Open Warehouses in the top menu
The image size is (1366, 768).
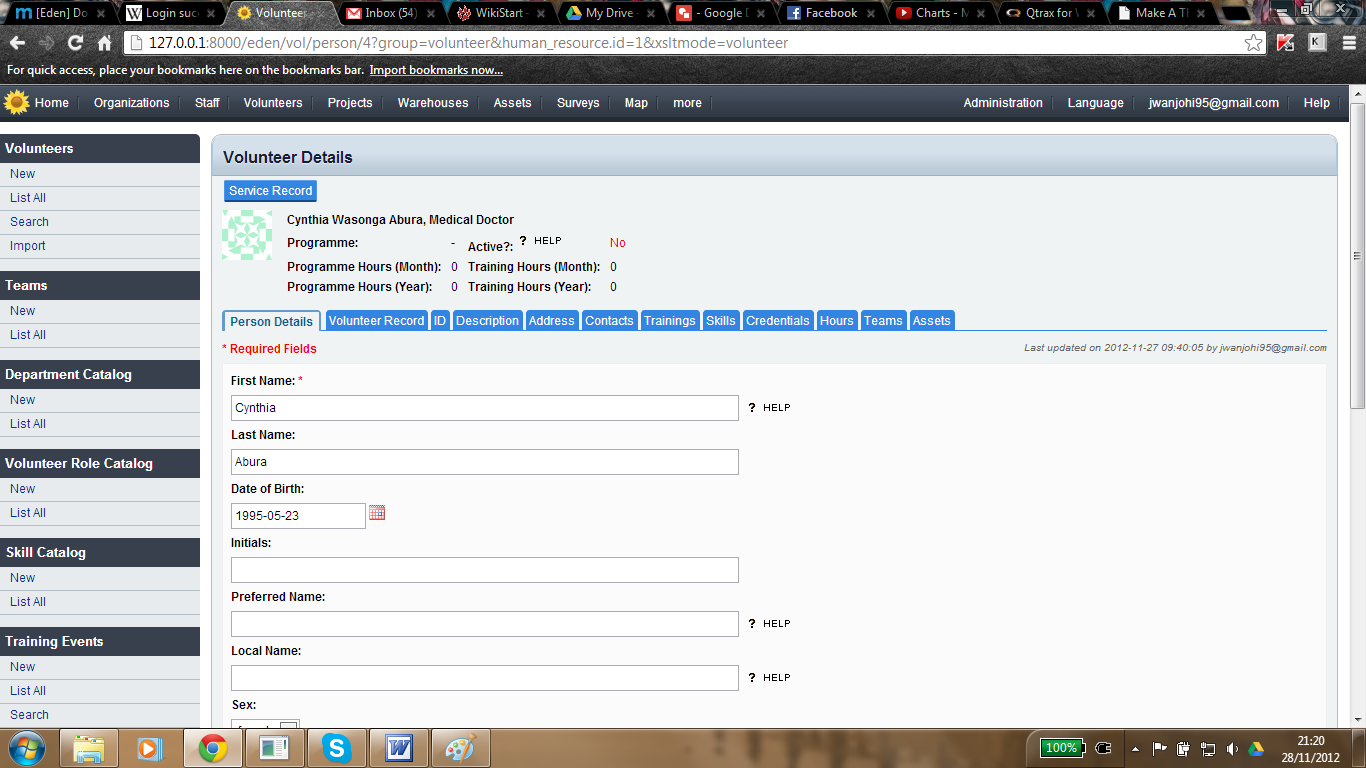tap(432, 103)
